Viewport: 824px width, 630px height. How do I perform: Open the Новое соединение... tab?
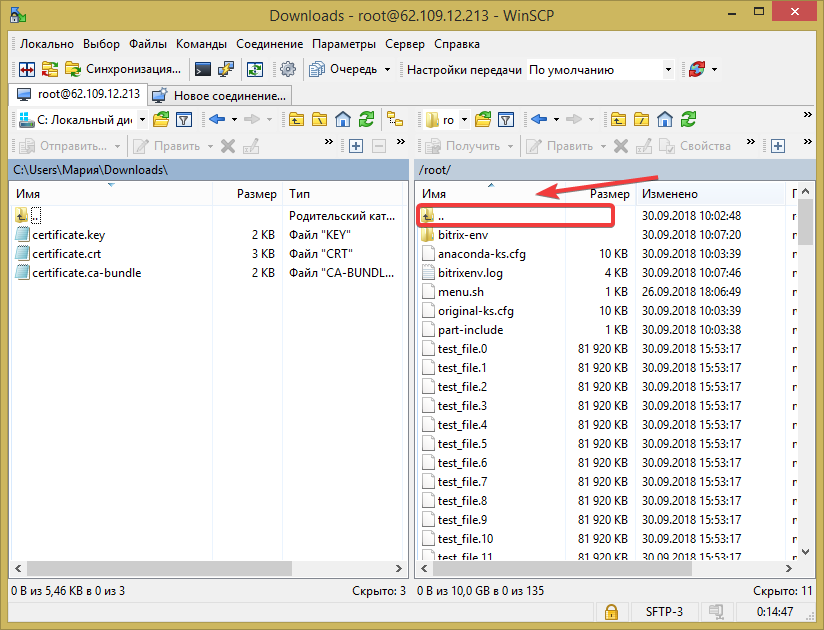[219, 96]
